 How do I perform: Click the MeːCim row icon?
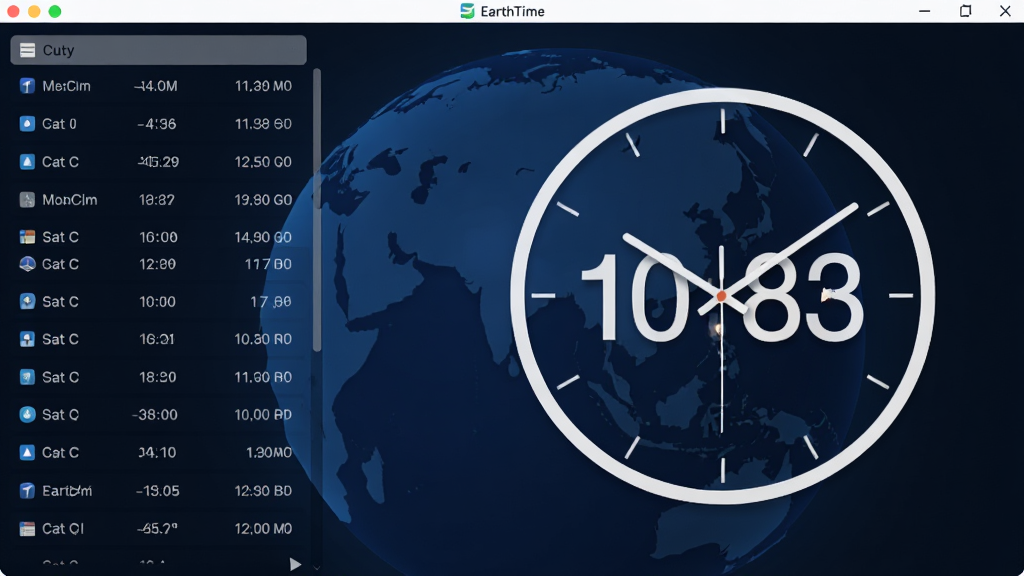[x=27, y=86]
